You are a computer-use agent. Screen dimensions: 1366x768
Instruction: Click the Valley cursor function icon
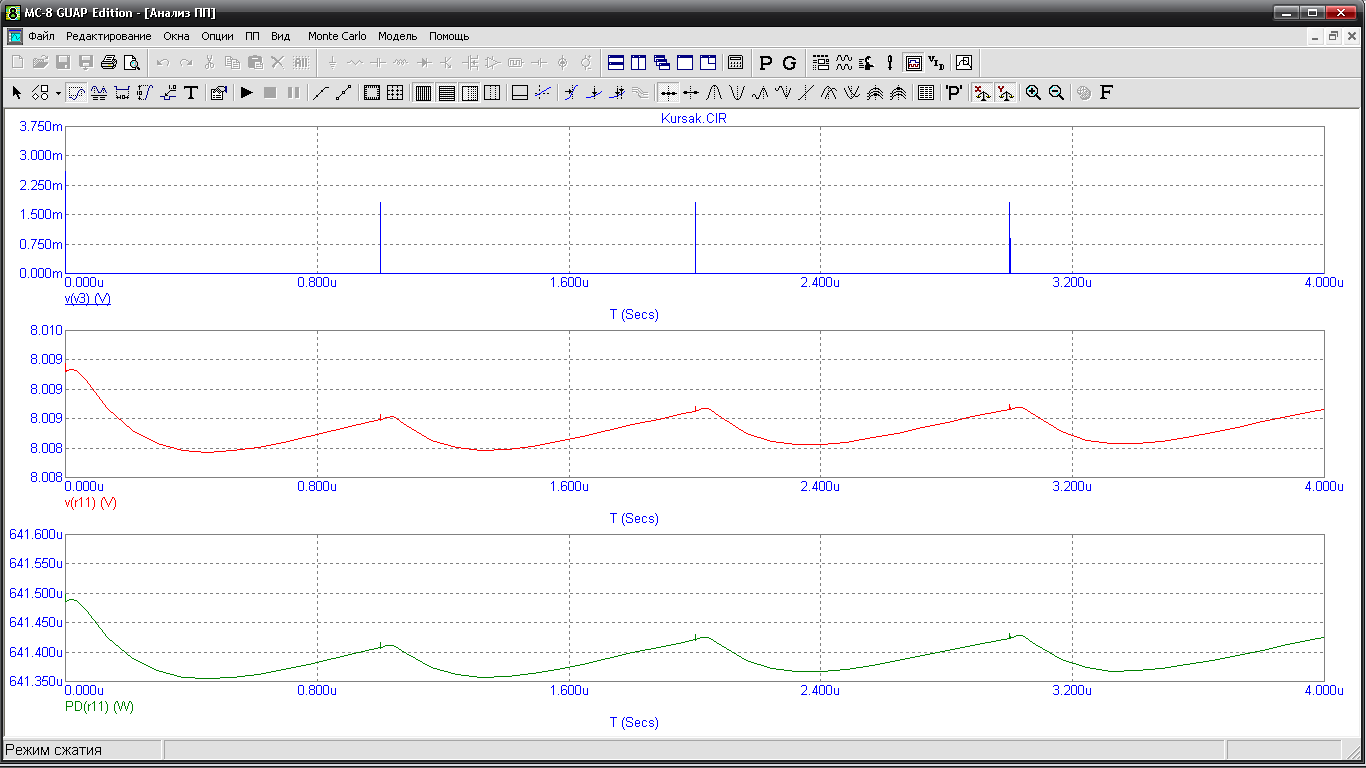pos(737,92)
